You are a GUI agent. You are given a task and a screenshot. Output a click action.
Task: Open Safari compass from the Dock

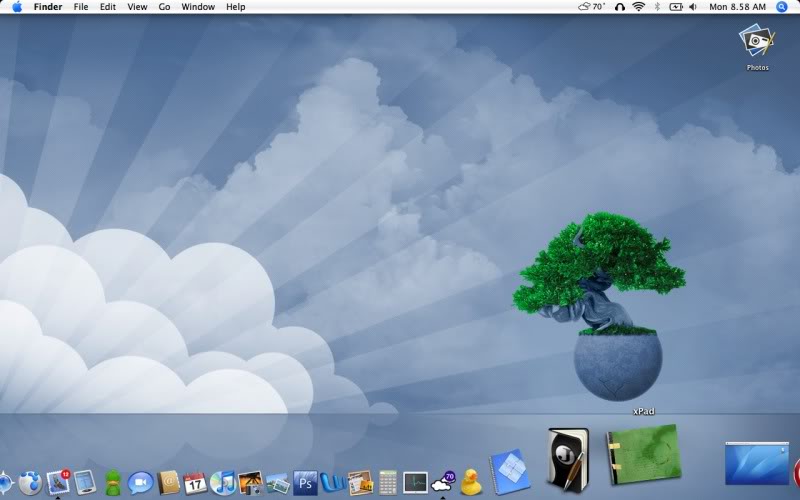[5, 482]
